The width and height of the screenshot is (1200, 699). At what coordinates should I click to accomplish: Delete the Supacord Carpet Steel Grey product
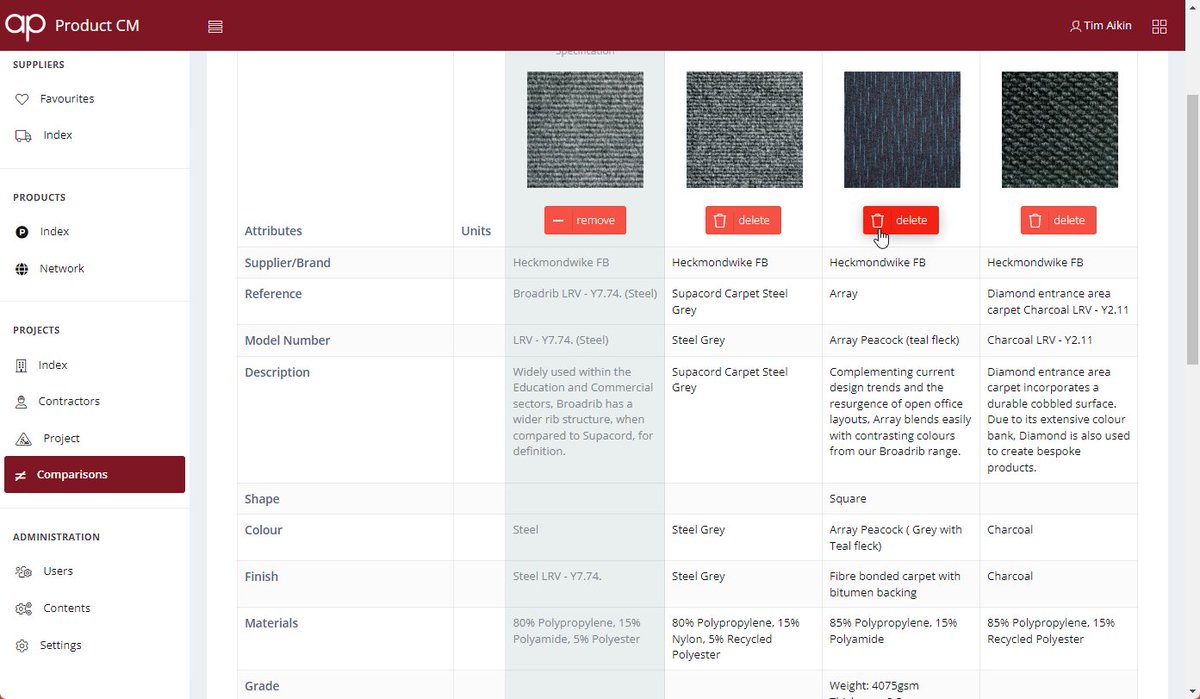[x=743, y=220]
